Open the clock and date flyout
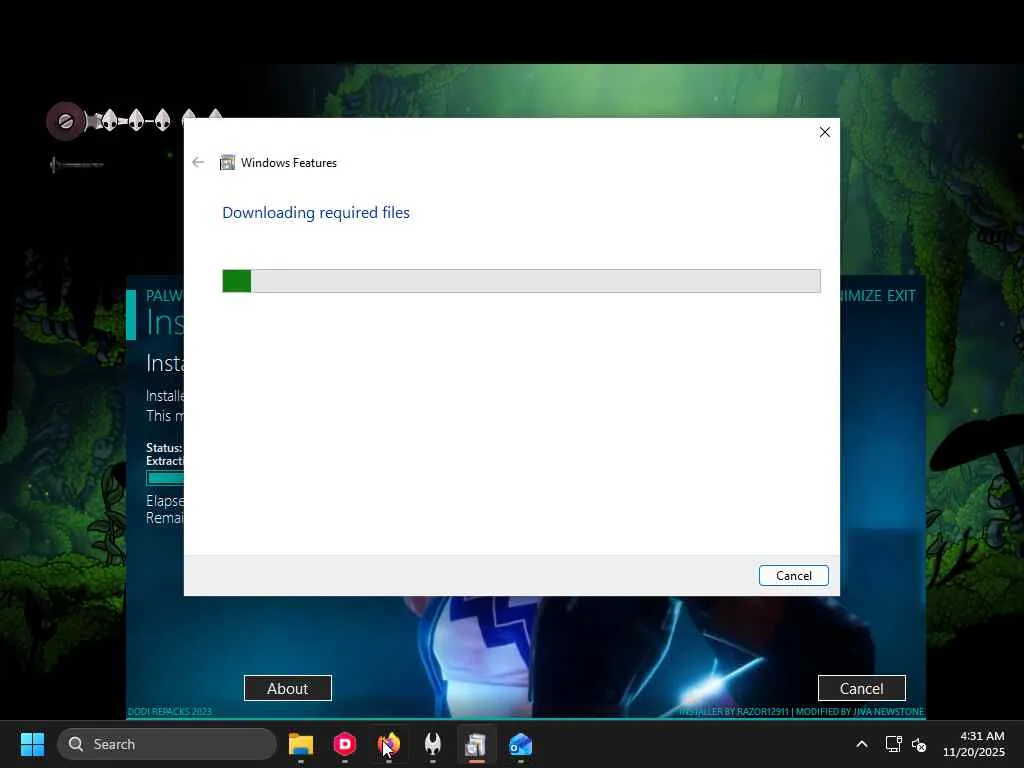The image size is (1024, 768). point(974,744)
